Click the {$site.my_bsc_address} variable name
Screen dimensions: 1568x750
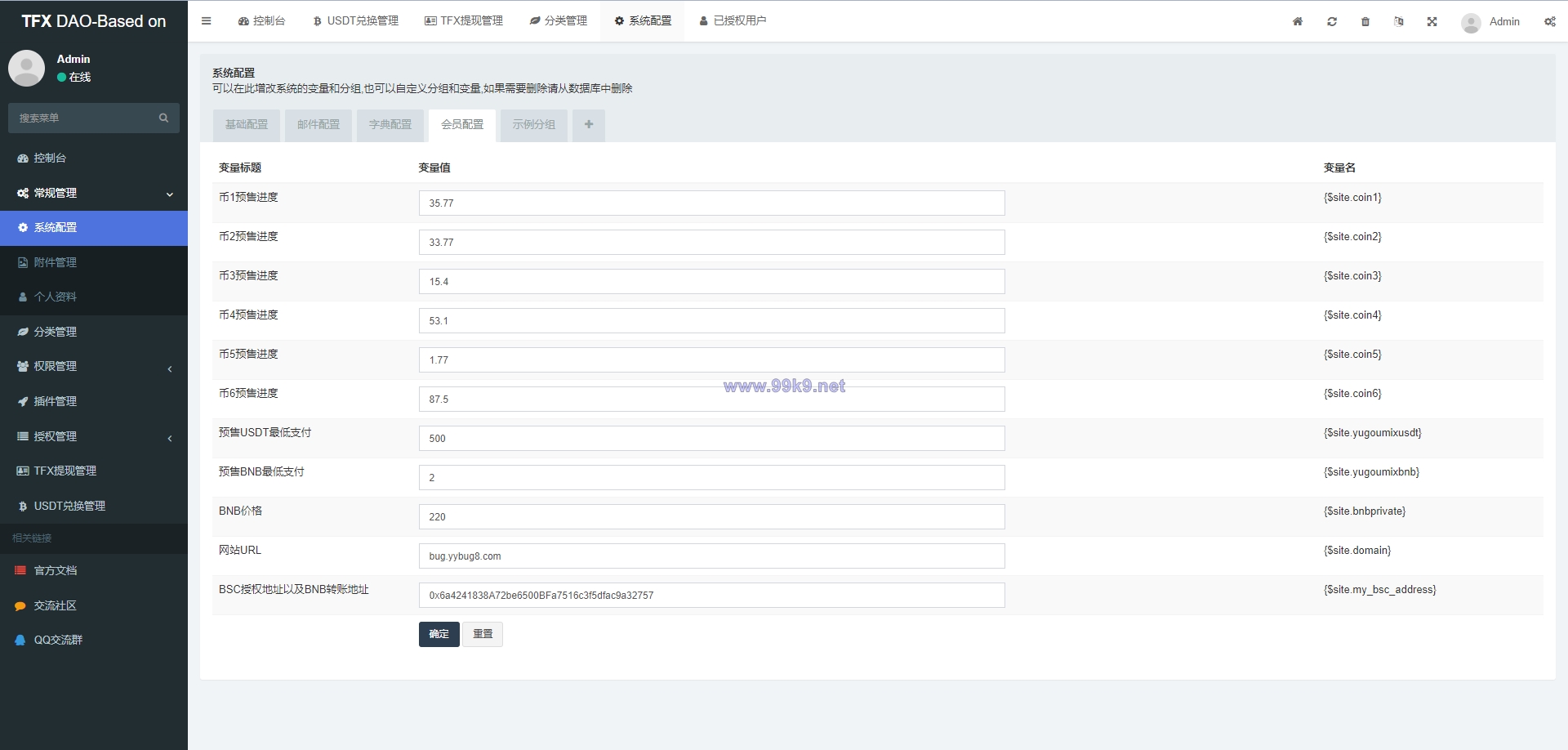click(x=1380, y=590)
